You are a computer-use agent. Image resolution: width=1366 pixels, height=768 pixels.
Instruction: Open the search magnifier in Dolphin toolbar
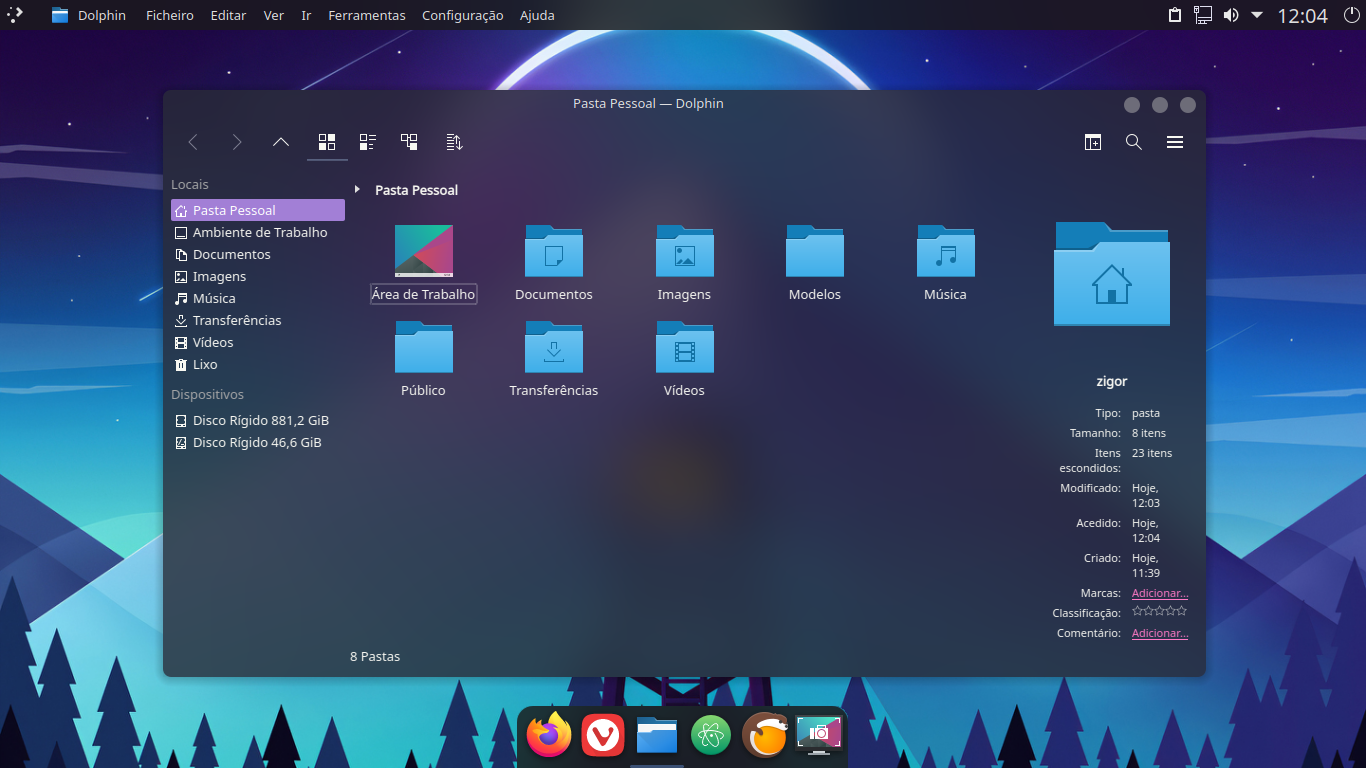tap(1134, 142)
